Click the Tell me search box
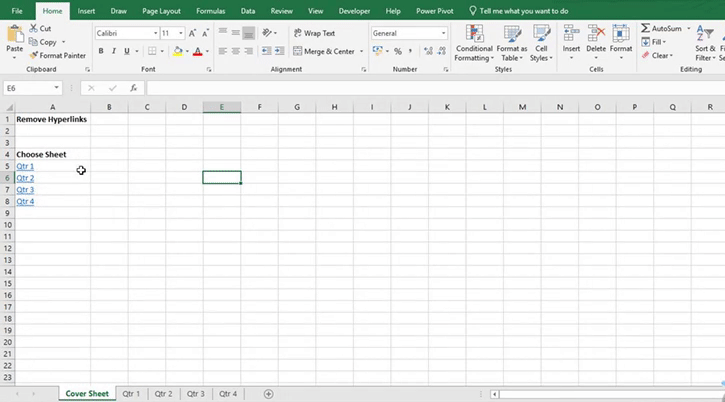 click(523, 10)
